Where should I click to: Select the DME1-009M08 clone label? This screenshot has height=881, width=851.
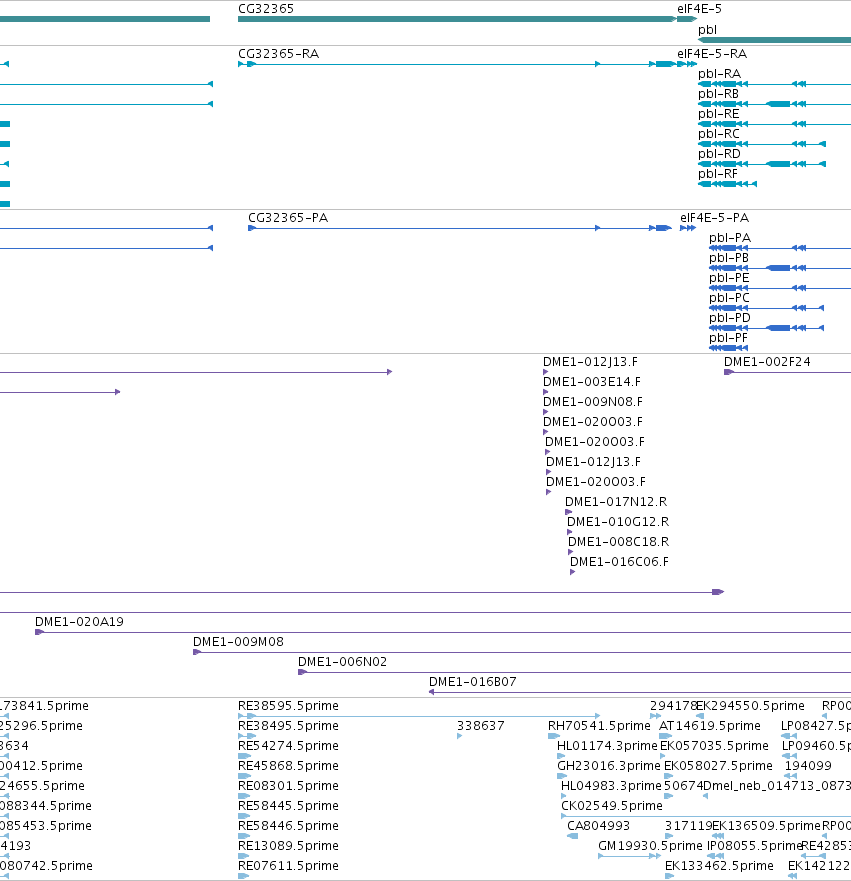(x=238, y=642)
